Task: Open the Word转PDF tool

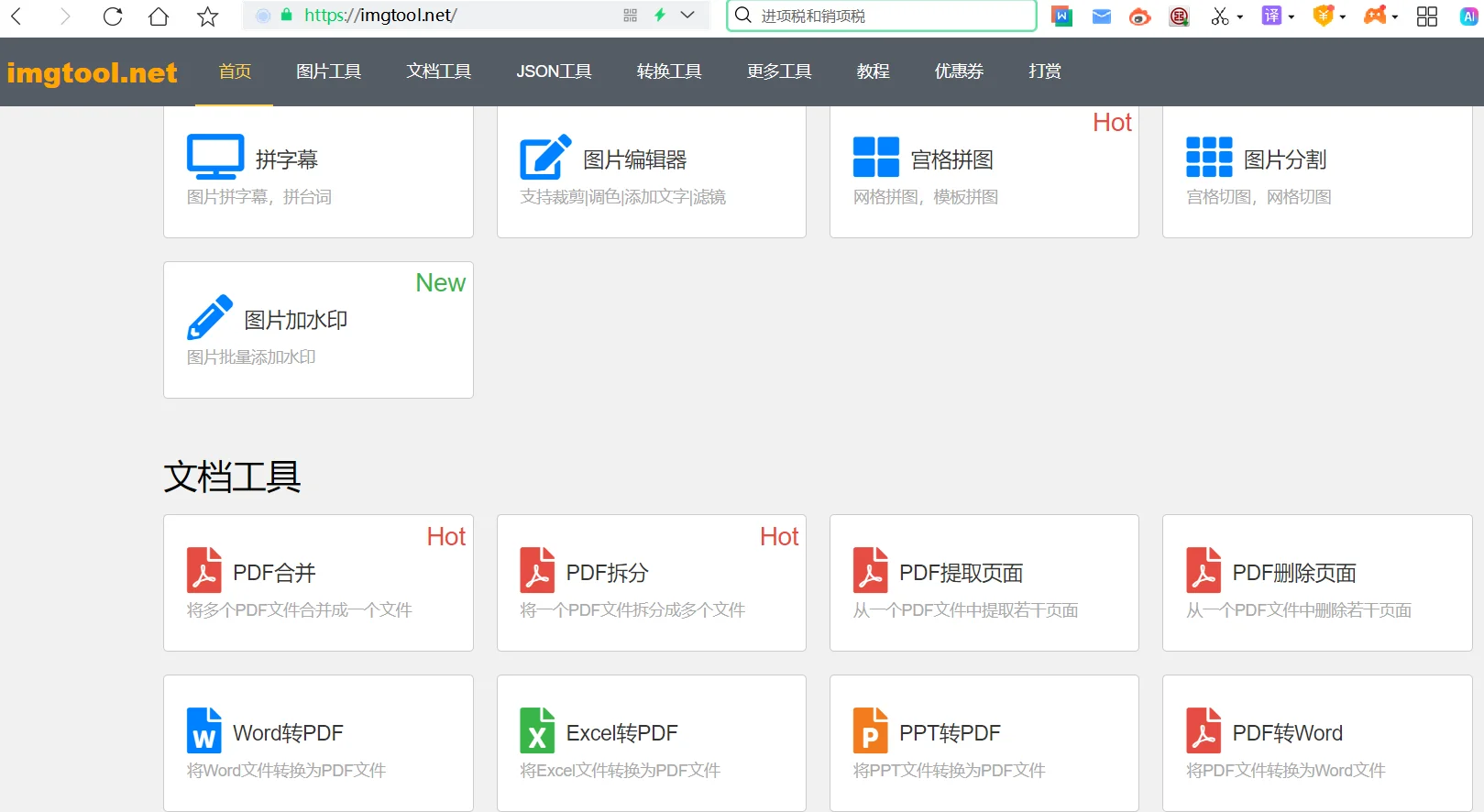Action: click(x=288, y=733)
